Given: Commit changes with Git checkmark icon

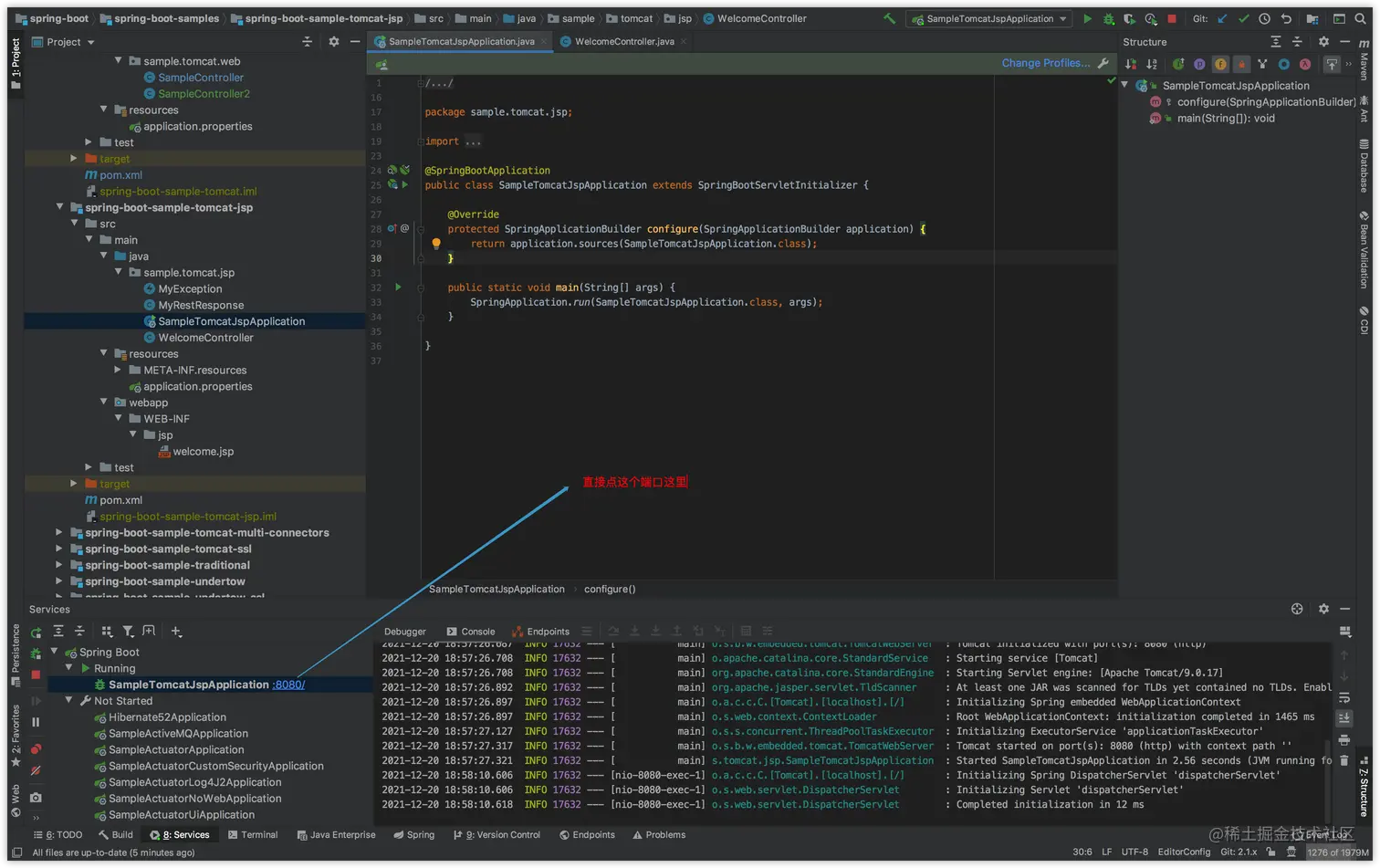Looking at the screenshot, I should (x=1243, y=18).
